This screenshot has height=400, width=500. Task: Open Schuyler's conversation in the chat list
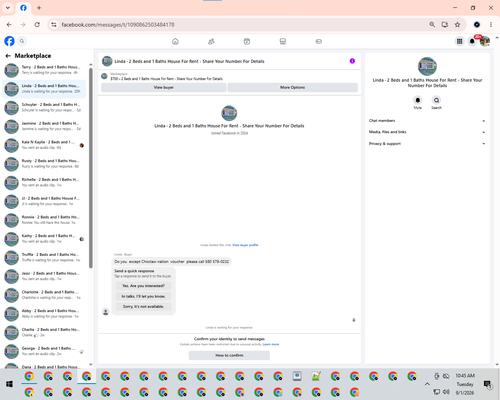[44, 107]
